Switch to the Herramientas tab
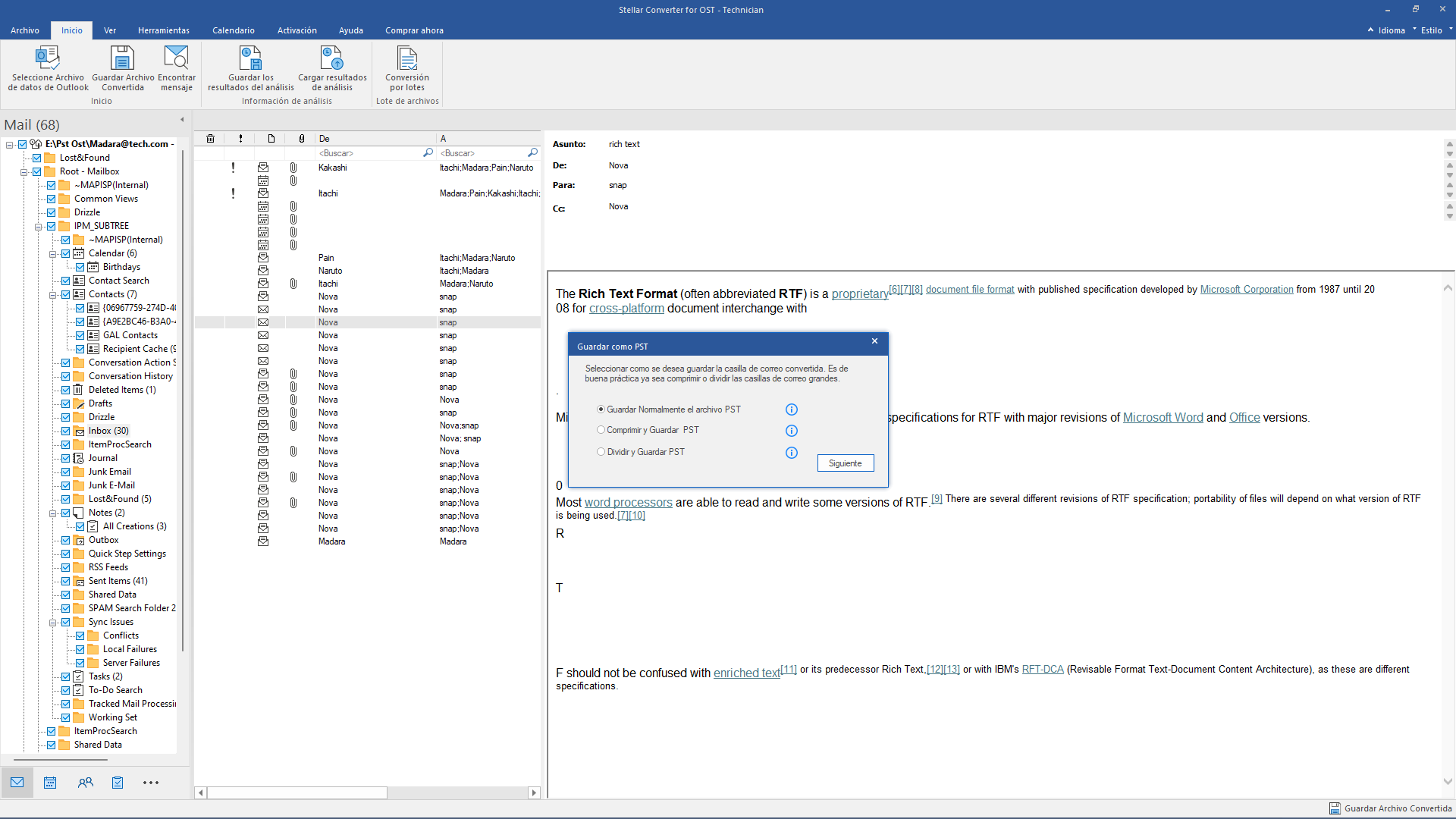This screenshot has height=819, width=1456. coord(164,30)
